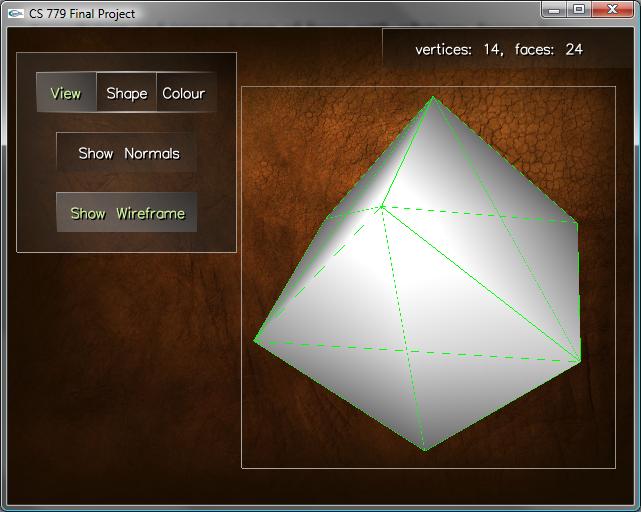The width and height of the screenshot is (641, 512).
Task: Pick the lower-right corner vertex of the mesh
Action: [x=580, y=361]
